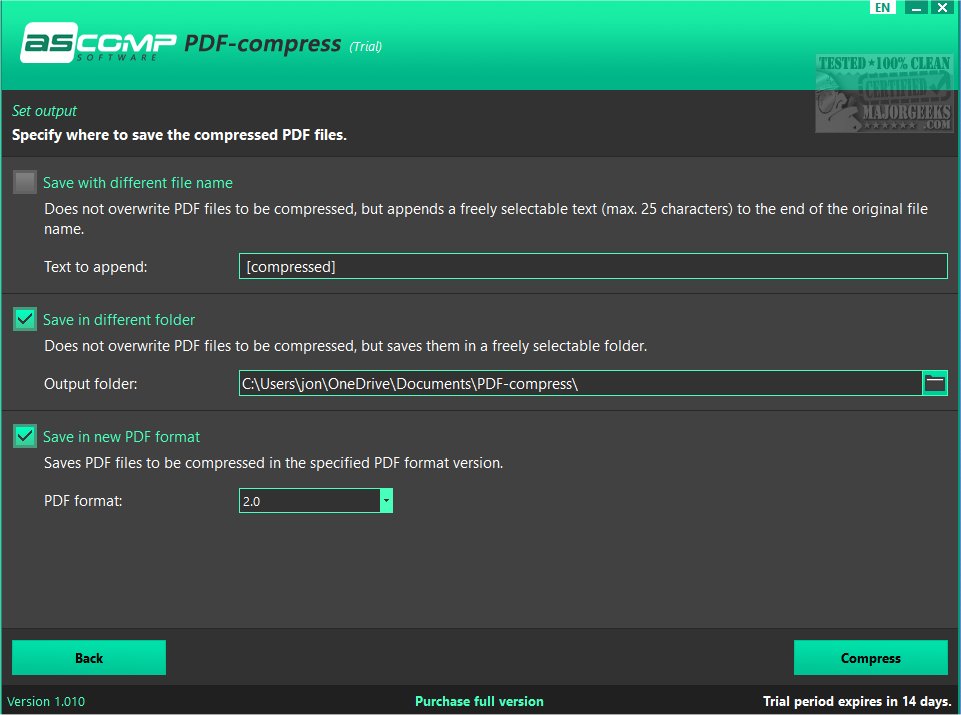This screenshot has height=715, width=961.
Task: Click the Output folder: label
Action: [91, 384]
